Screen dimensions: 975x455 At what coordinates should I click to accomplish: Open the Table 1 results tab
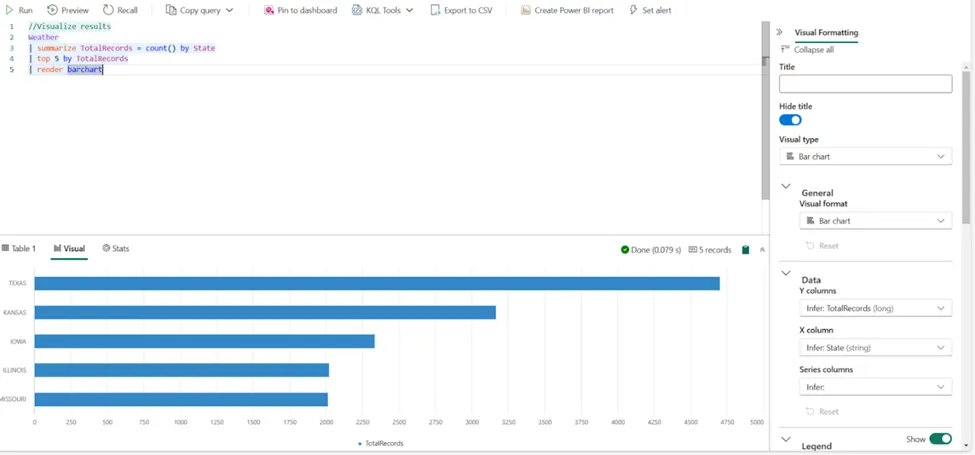click(x=19, y=248)
